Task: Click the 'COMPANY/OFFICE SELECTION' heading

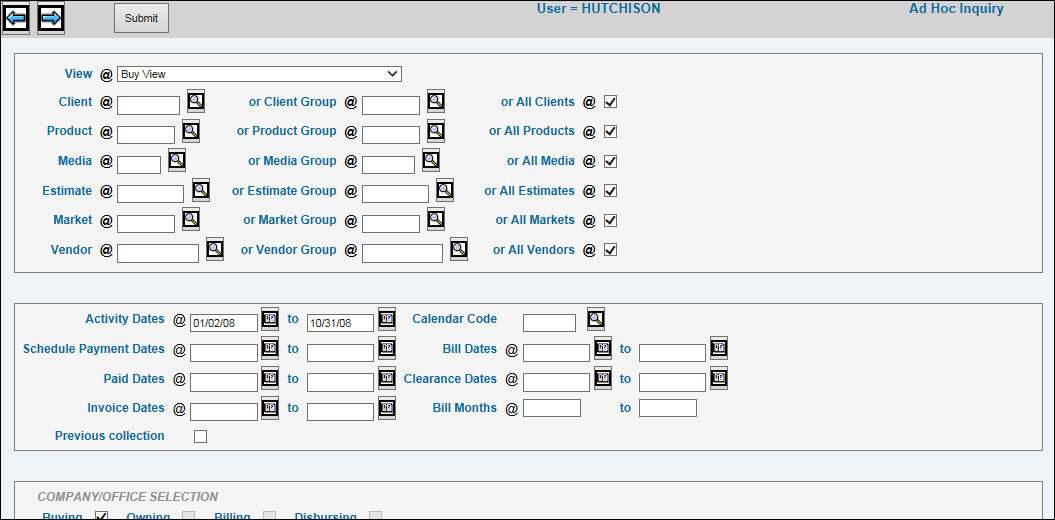Action: click(128, 497)
